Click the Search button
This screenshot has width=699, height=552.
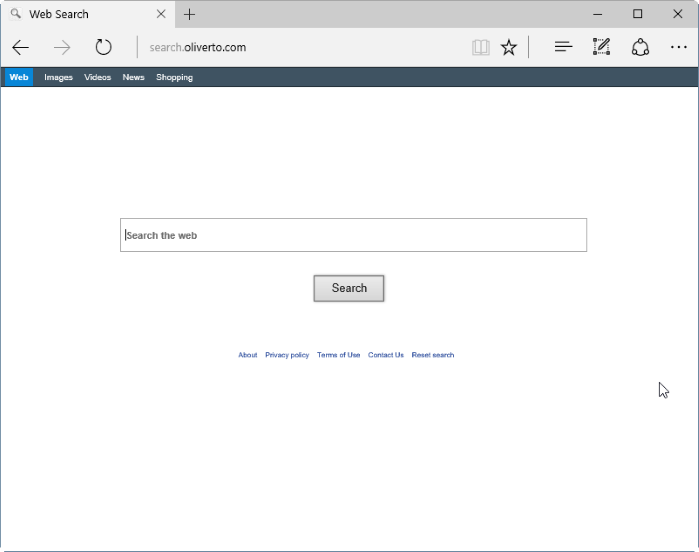349,288
